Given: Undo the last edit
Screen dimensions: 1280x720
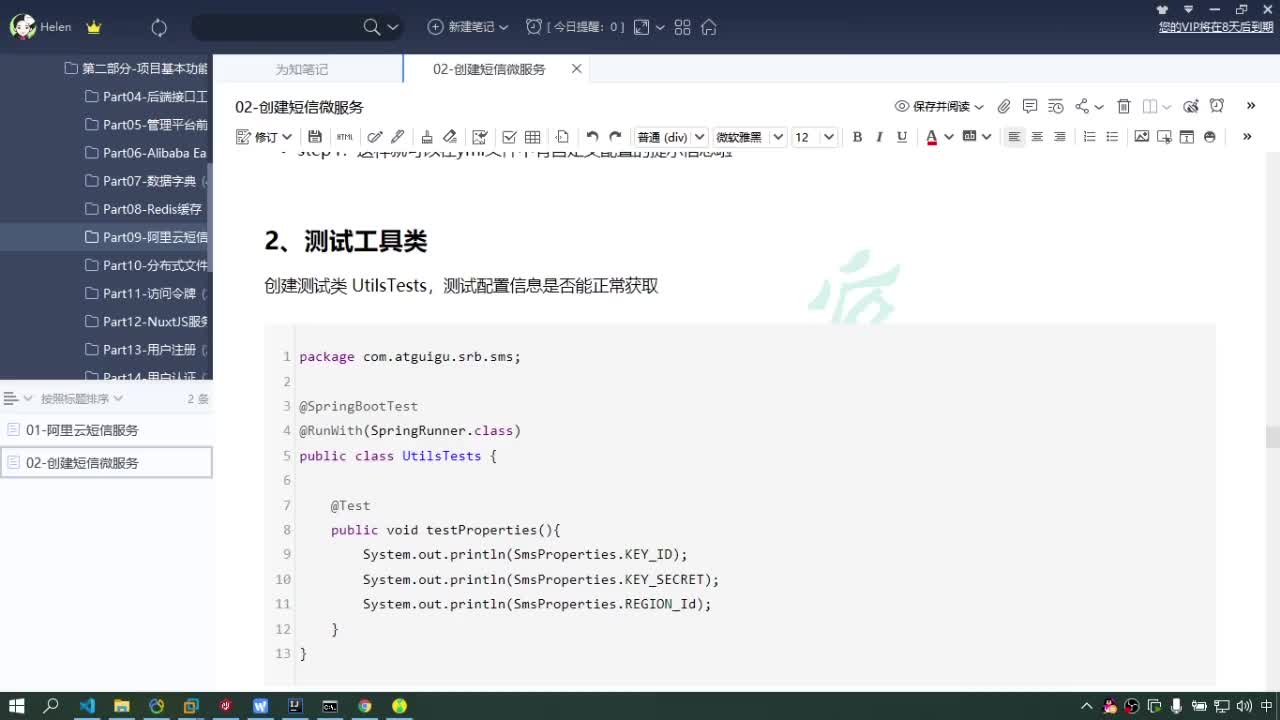Looking at the screenshot, I should 592,137.
